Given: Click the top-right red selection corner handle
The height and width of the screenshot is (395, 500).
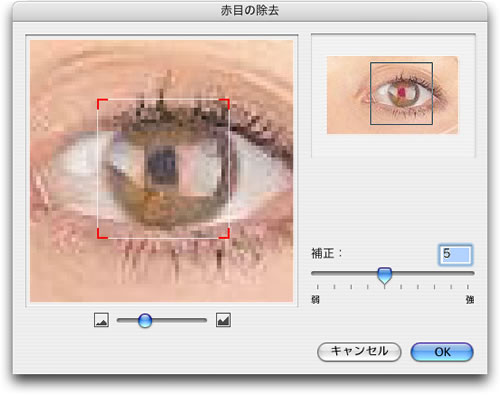Looking at the screenshot, I should (x=224, y=103).
